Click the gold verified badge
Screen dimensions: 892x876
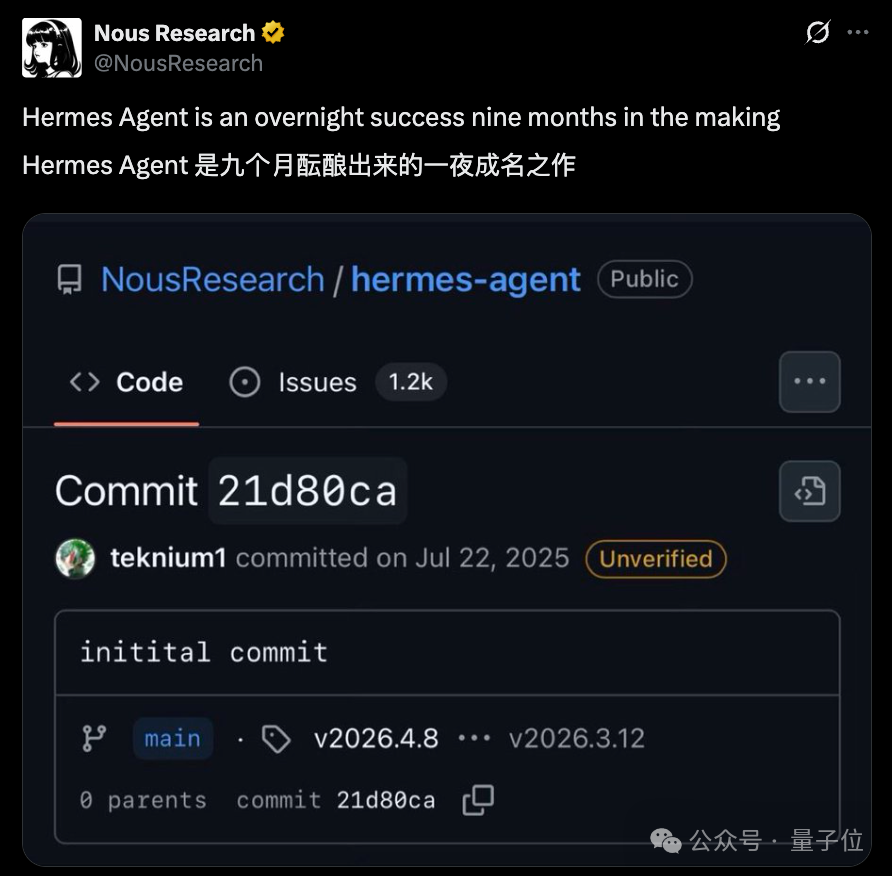coord(273,32)
